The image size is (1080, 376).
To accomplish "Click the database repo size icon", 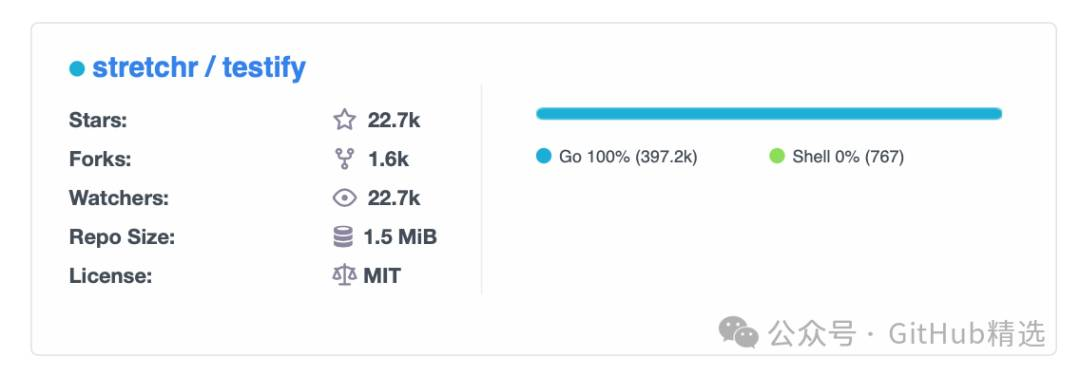I will click(343, 237).
